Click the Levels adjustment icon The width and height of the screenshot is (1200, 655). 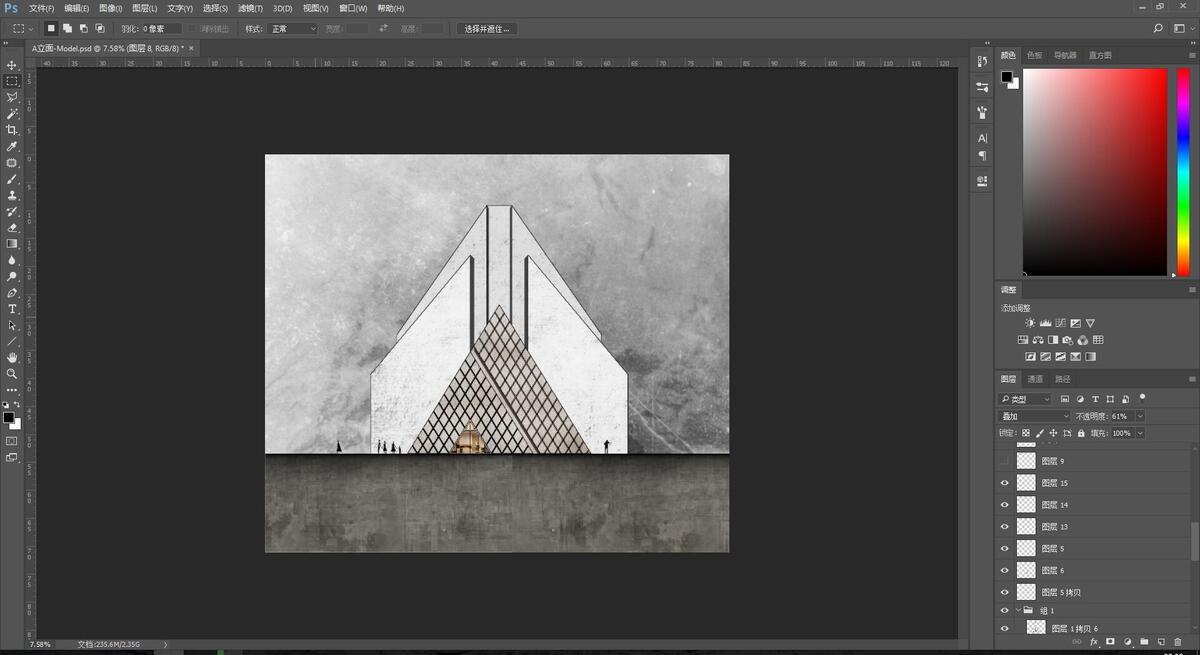1045,323
